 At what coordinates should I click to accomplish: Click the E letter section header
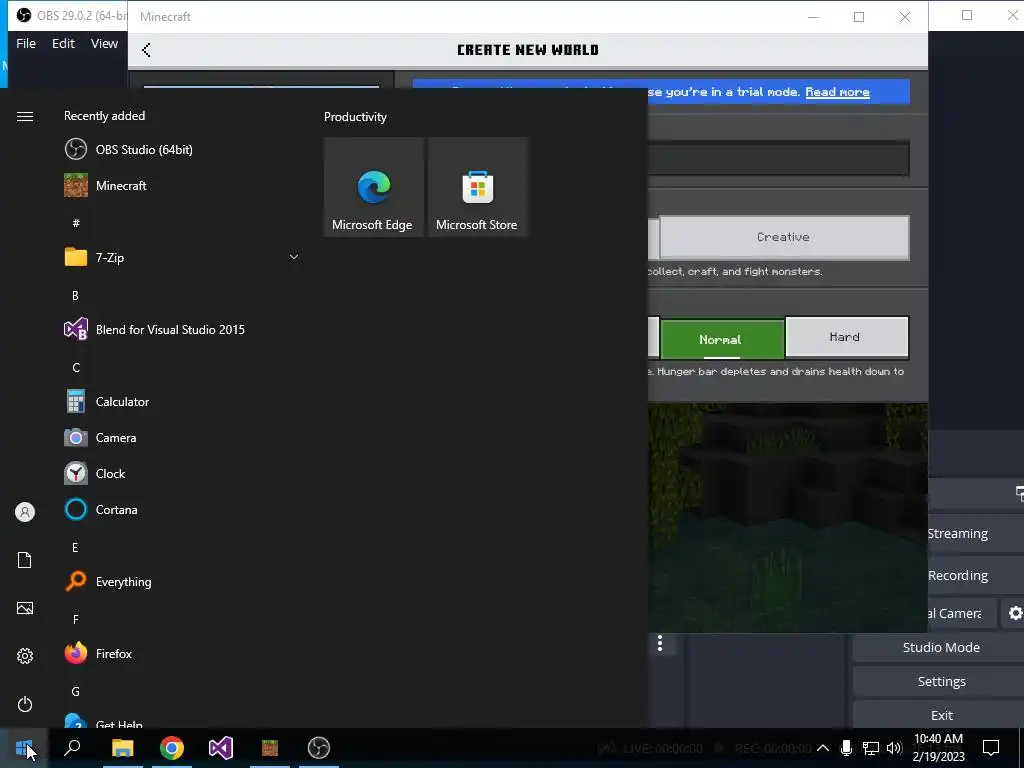[75, 547]
